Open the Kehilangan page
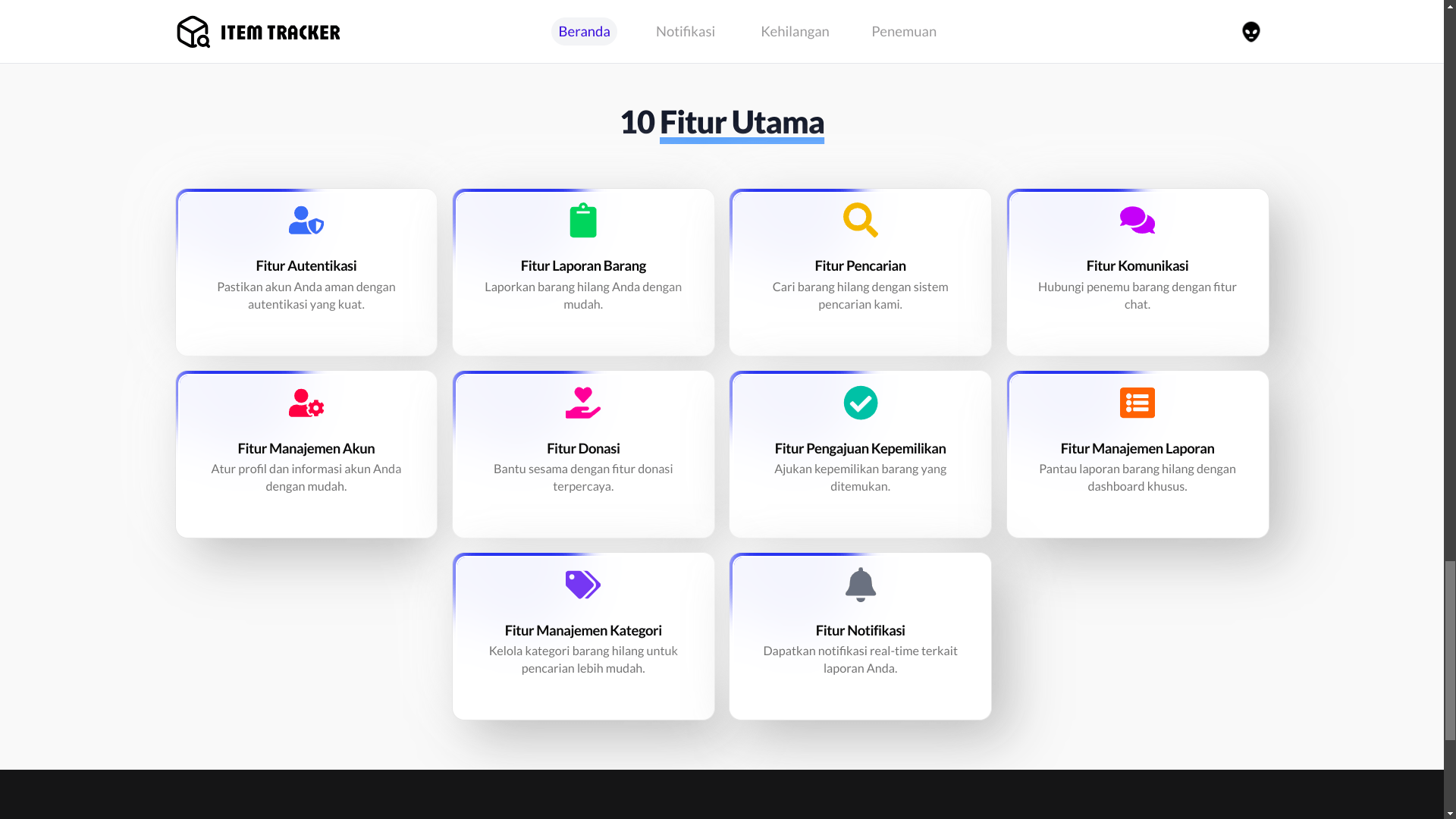The image size is (1456, 819). point(795,31)
